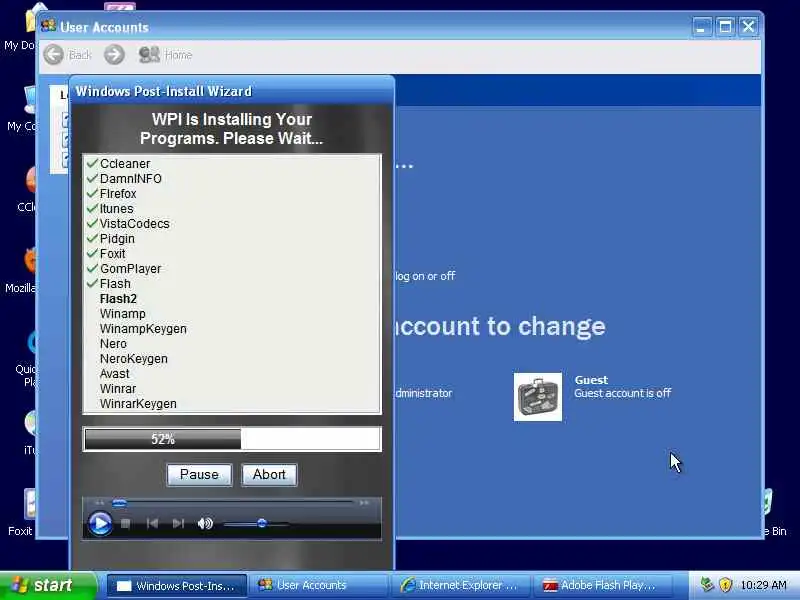Click the Pause button in WPI wizard
The image size is (800, 600).
199,474
